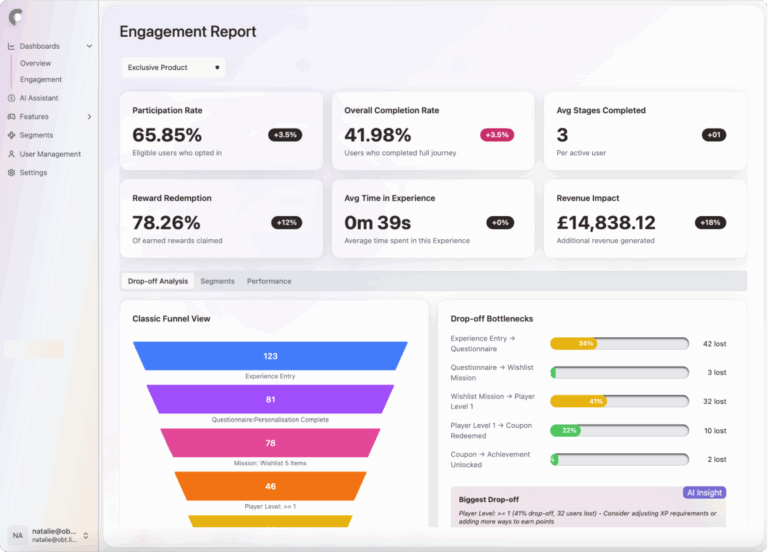Go to the Overview dashboard link
This screenshot has height=552, width=768.
tap(36, 63)
